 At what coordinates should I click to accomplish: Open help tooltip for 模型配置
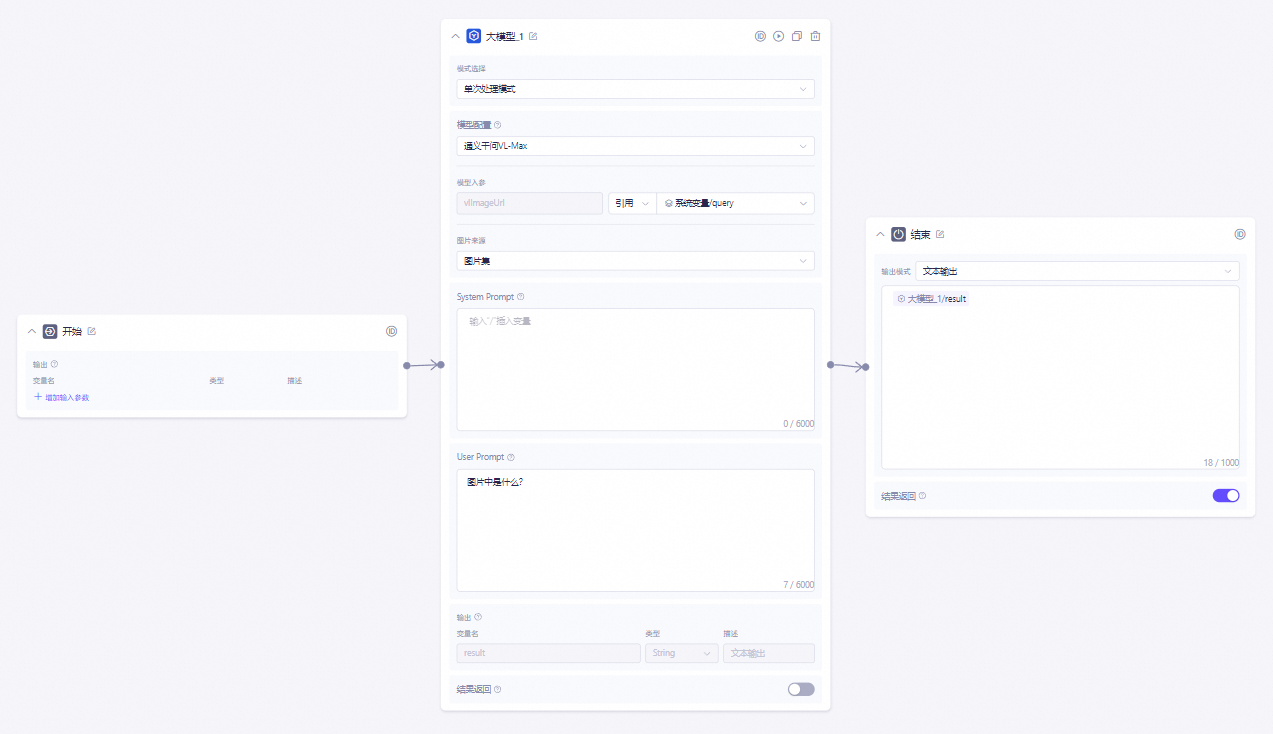(498, 125)
